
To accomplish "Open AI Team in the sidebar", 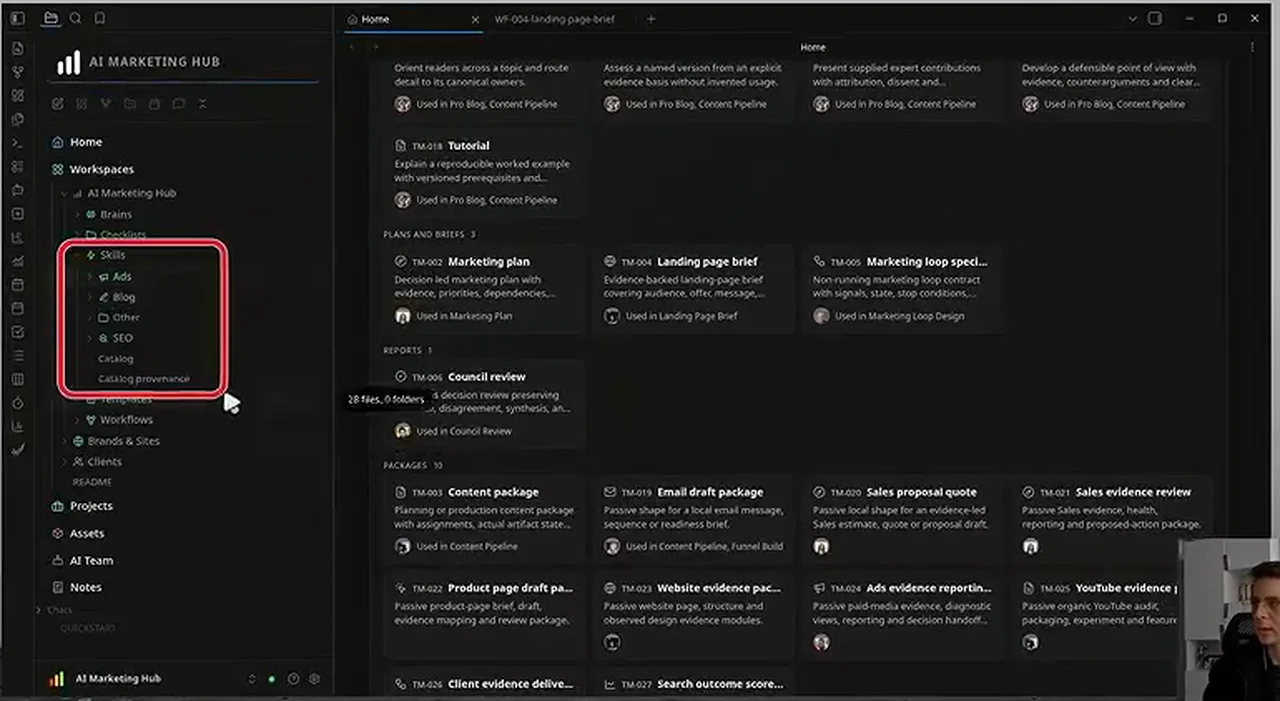I will [x=91, y=560].
